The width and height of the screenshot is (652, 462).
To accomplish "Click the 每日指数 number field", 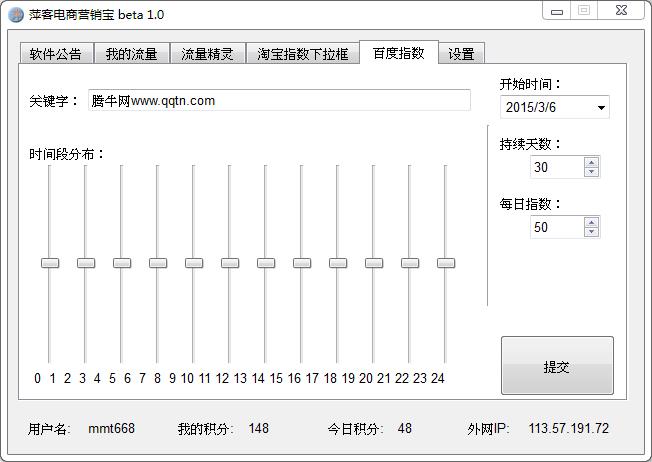I will coord(555,227).
